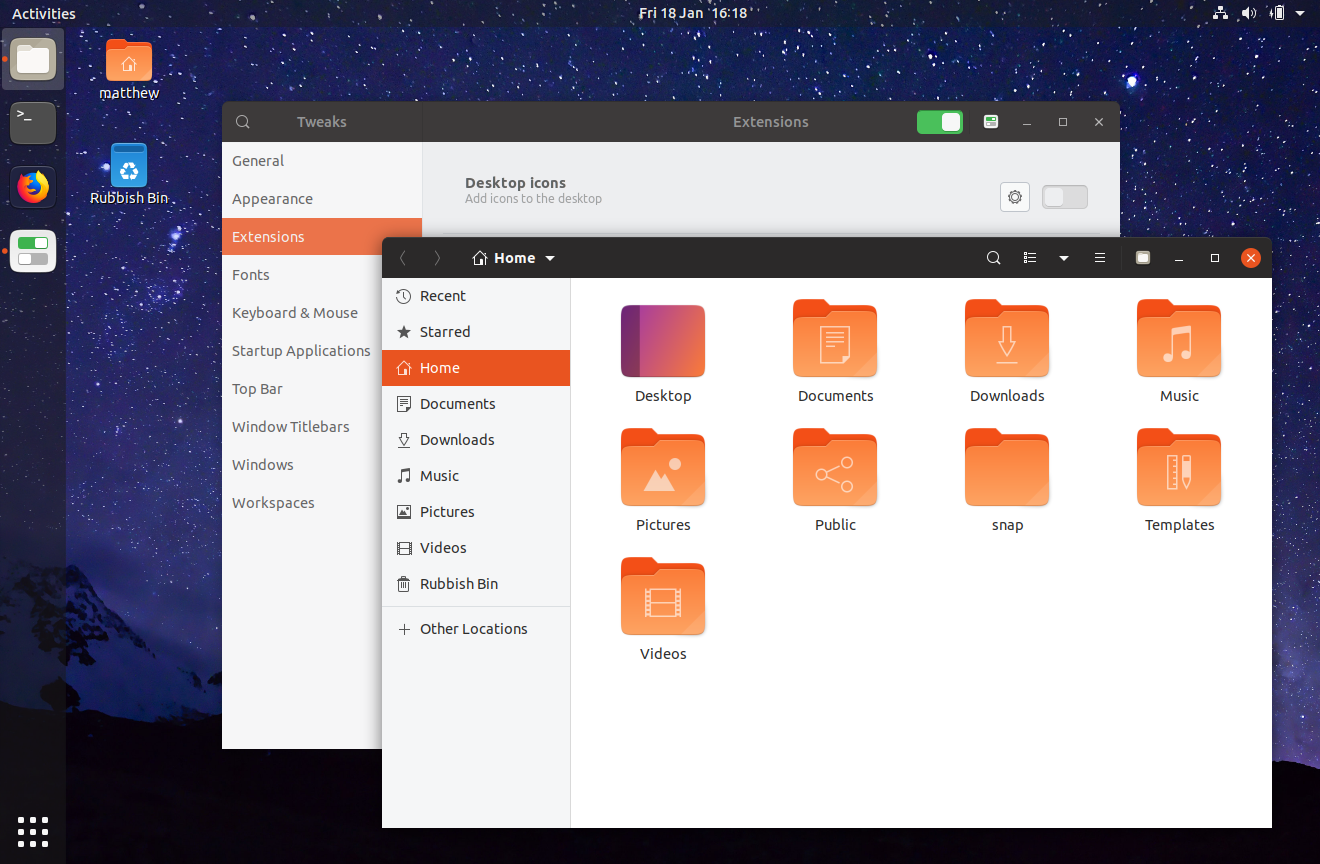Image resolution: width=1320 pixels, height=864 pixels.
Task: Open the clock and calendar in top bar
Action: tap(693, 13)
